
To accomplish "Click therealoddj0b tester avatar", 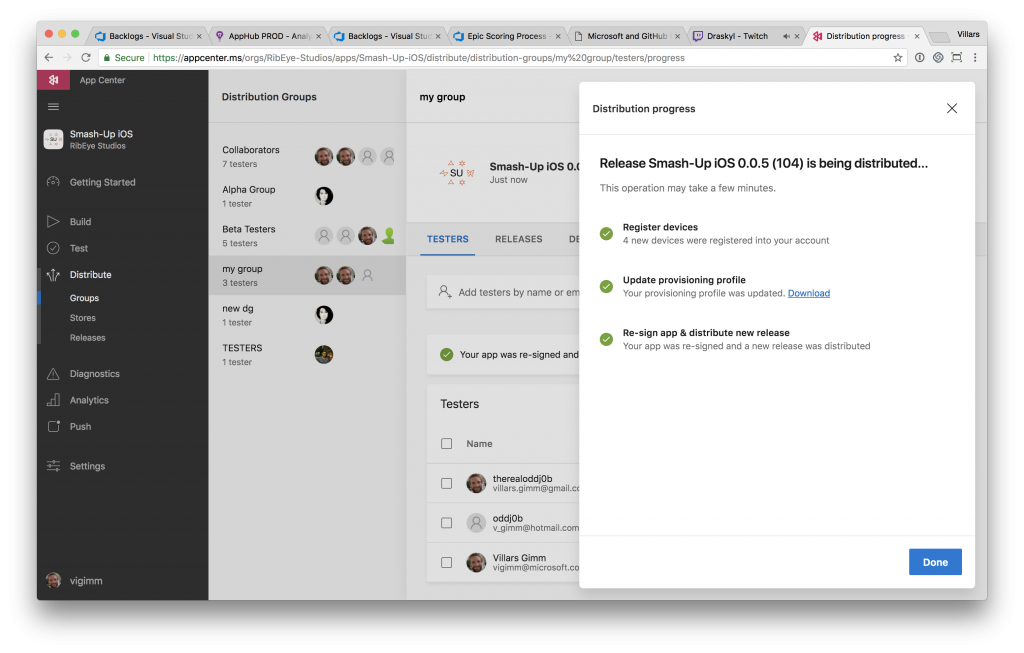I will [476, 483].
